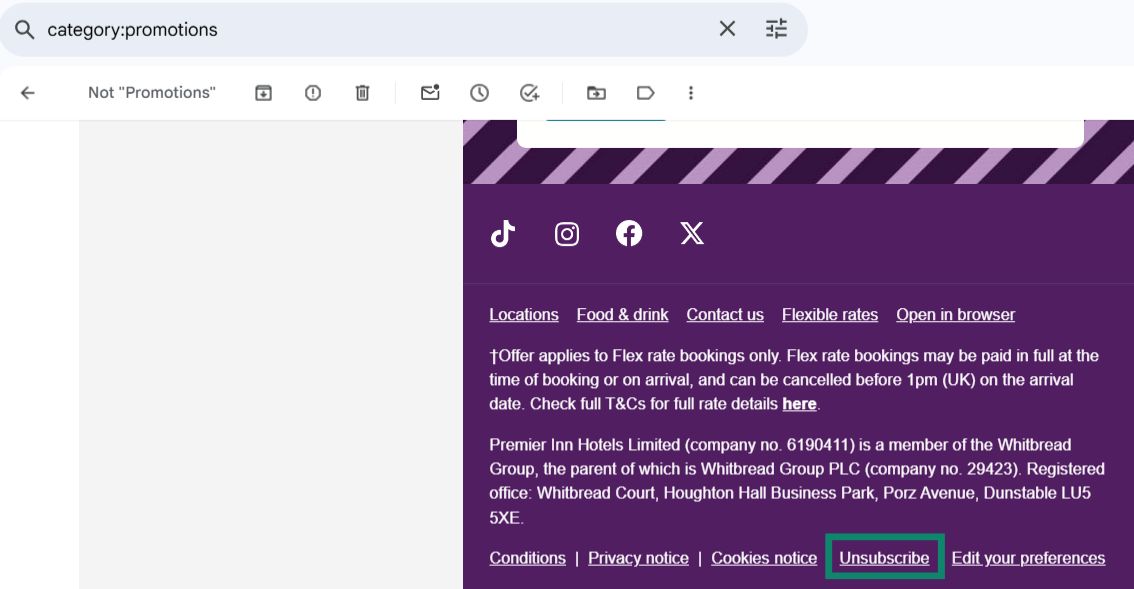The width and height of the screenshot is (1134, 589).
Task: Report the email as spam
Action: [312, 92]
